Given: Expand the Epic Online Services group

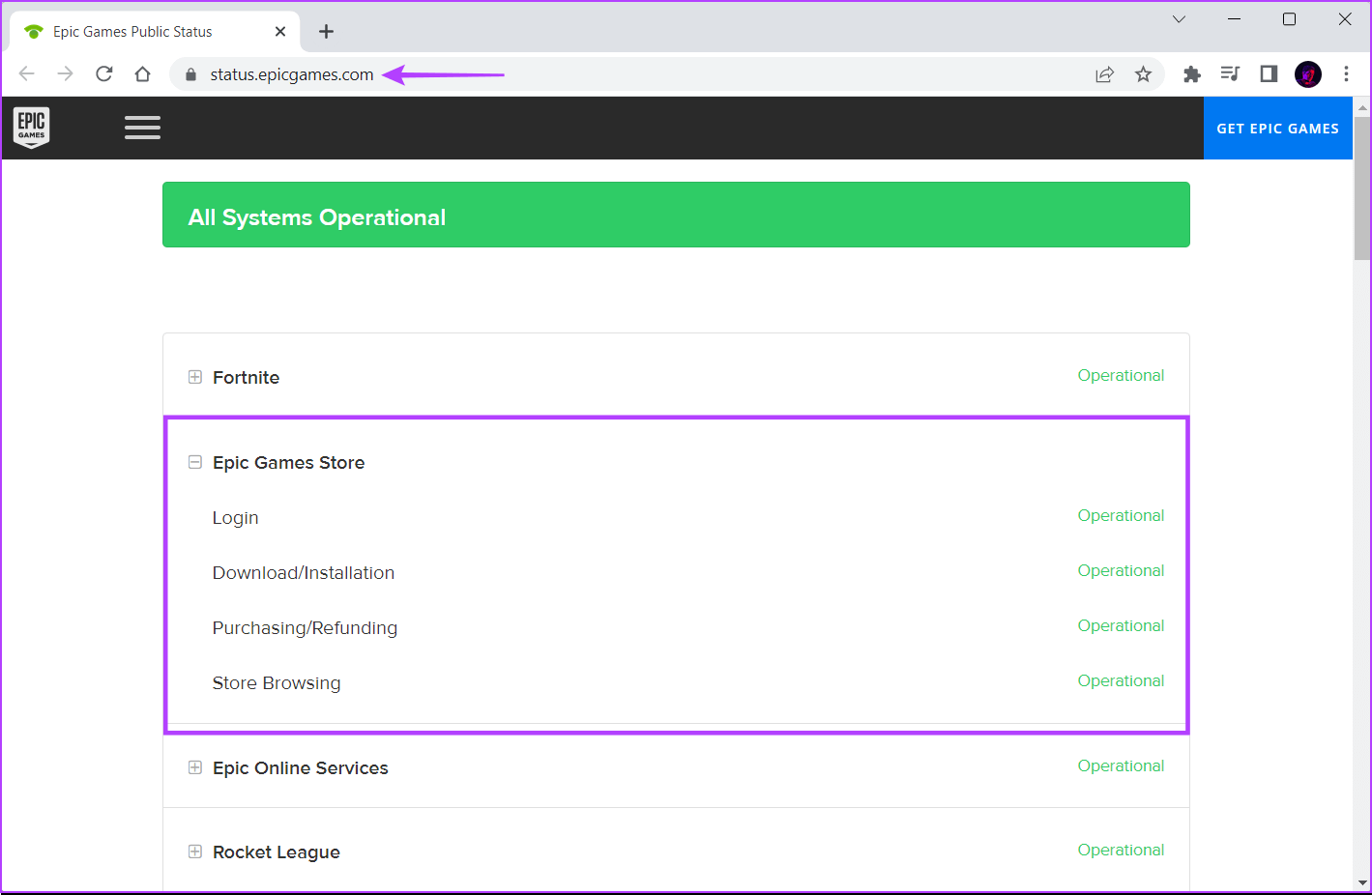Looking at the screenshot, I should coord(195,767).
